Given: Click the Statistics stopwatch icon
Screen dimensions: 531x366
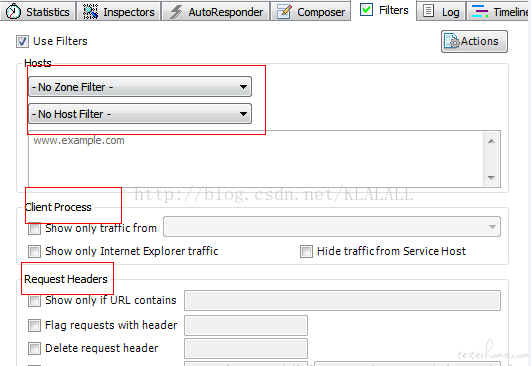Looking at the screenshot, I should click(x=13, y=12).
